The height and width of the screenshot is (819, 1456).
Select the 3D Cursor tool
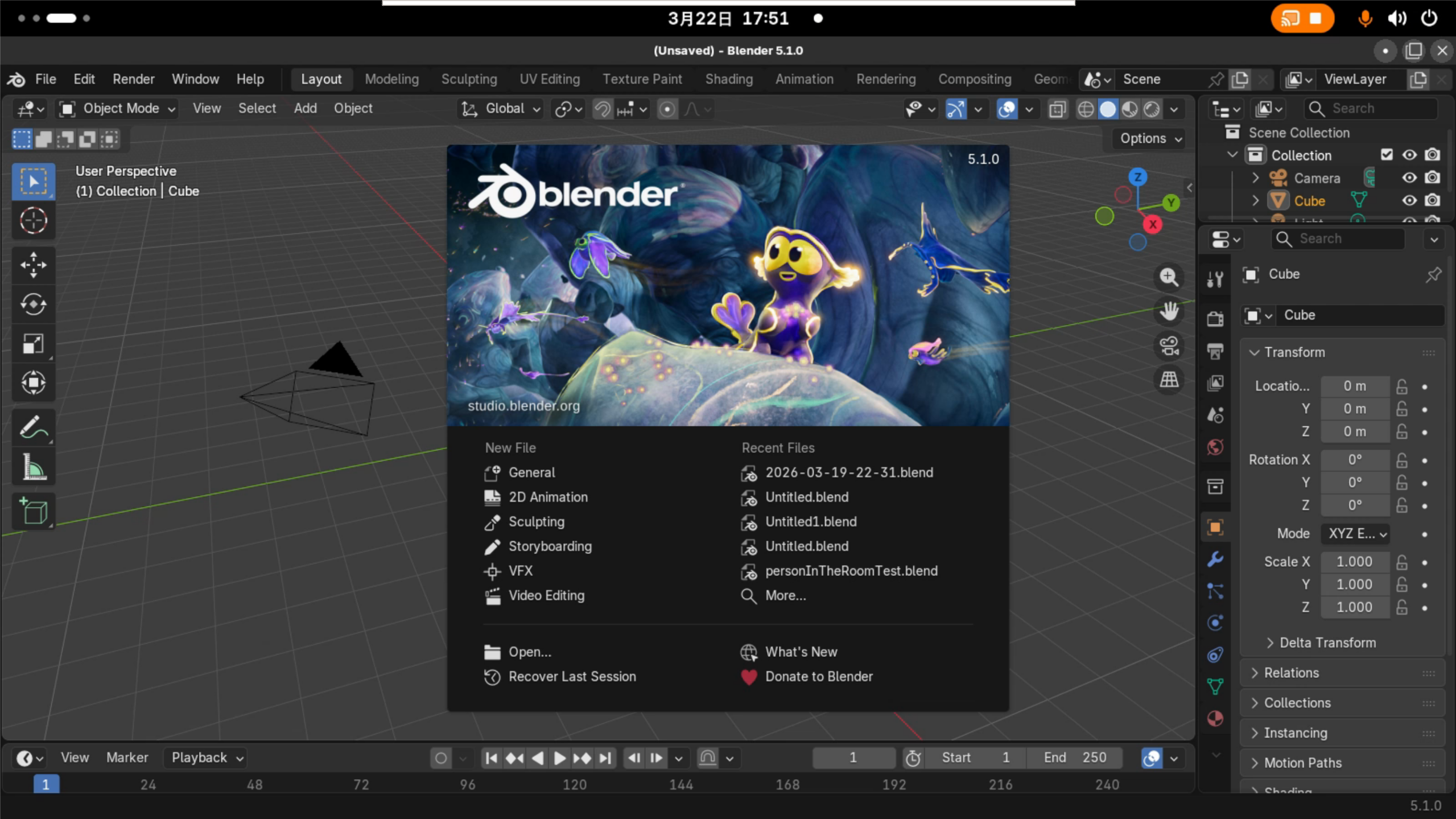pos(34,221)
